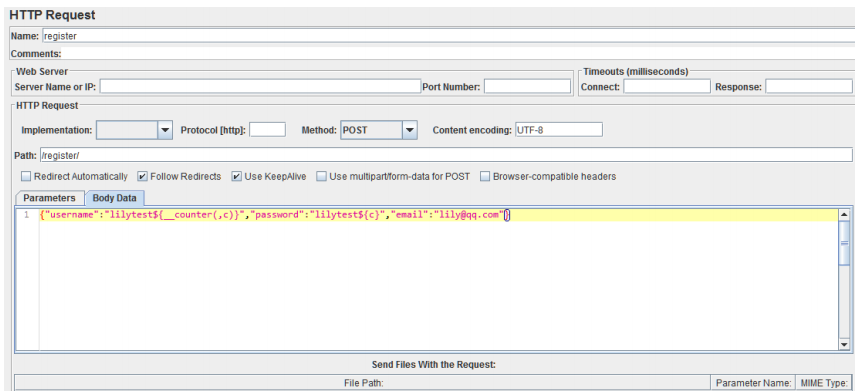Switch to the Parameters tab
857x391 pixels.
point(49,198)
